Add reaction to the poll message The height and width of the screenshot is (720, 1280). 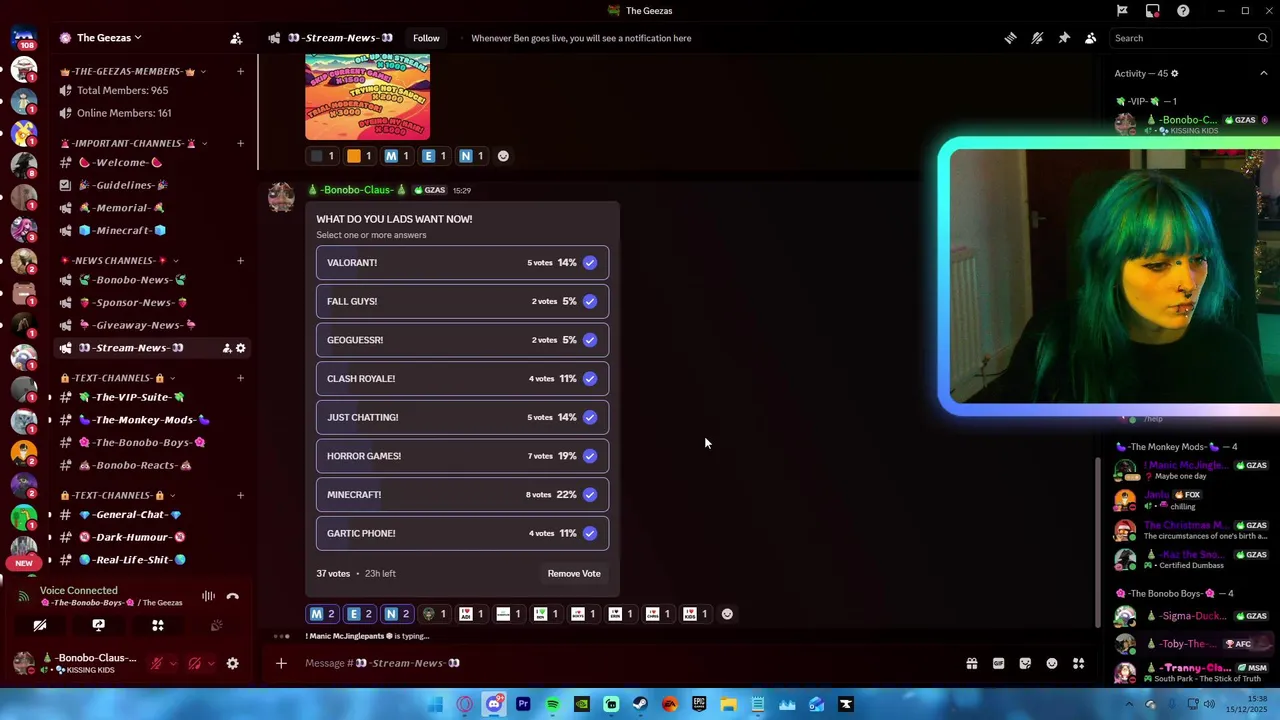[727, 614]
